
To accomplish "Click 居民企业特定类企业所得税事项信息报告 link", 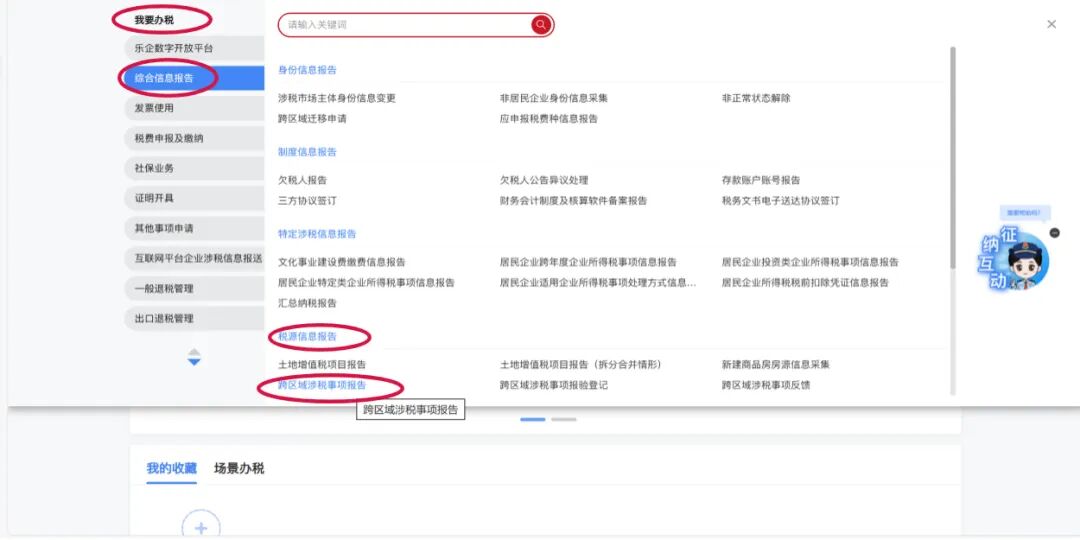I will [366, 282].
